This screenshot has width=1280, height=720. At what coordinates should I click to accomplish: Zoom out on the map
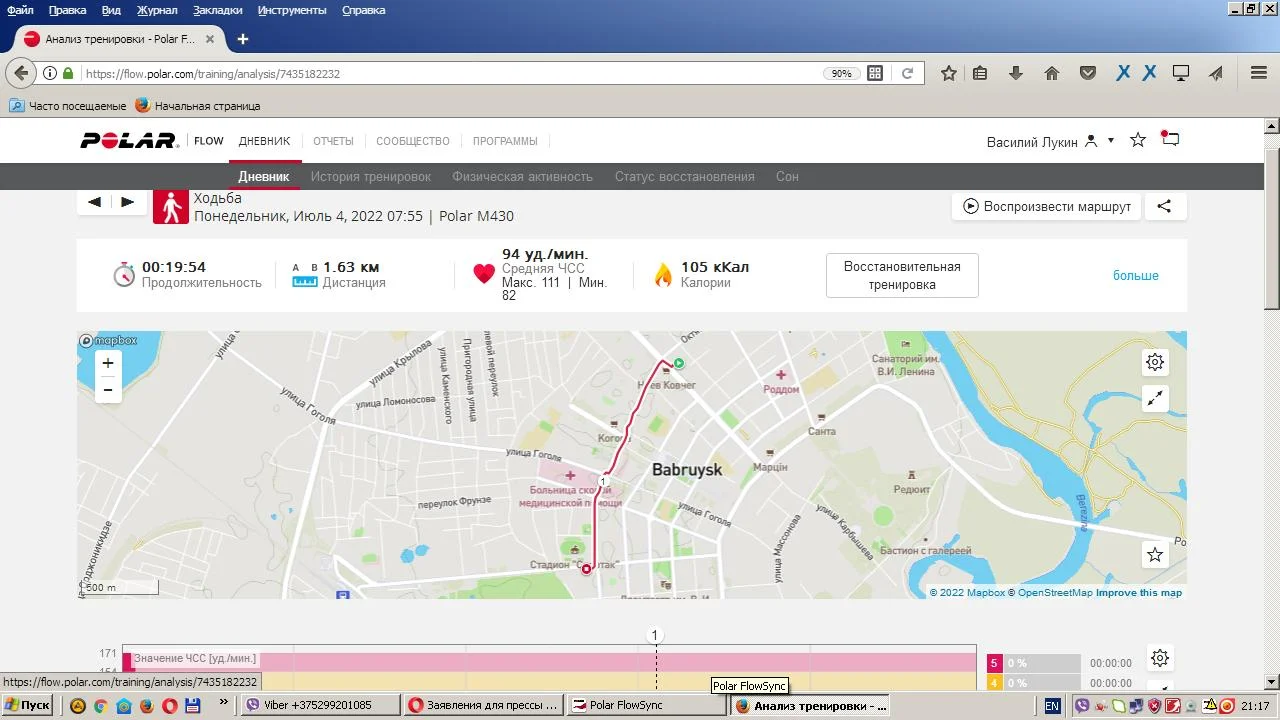pyautogui.click(x=108, y=389)
